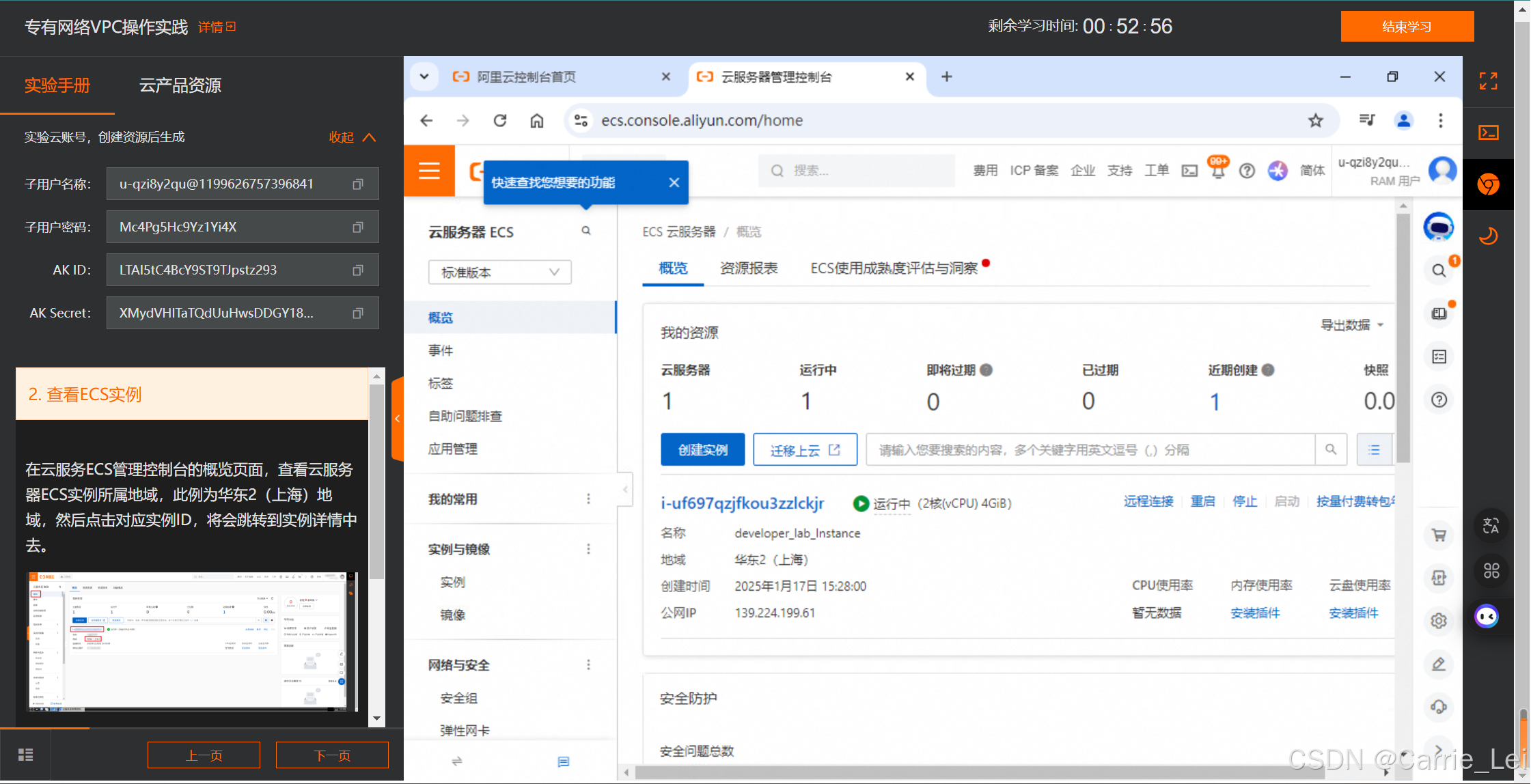Image resolution: width=1531 pixels, height=784 pixels.
Task: Open the 标准版本 version dropdown
Action: coord(500,272)
